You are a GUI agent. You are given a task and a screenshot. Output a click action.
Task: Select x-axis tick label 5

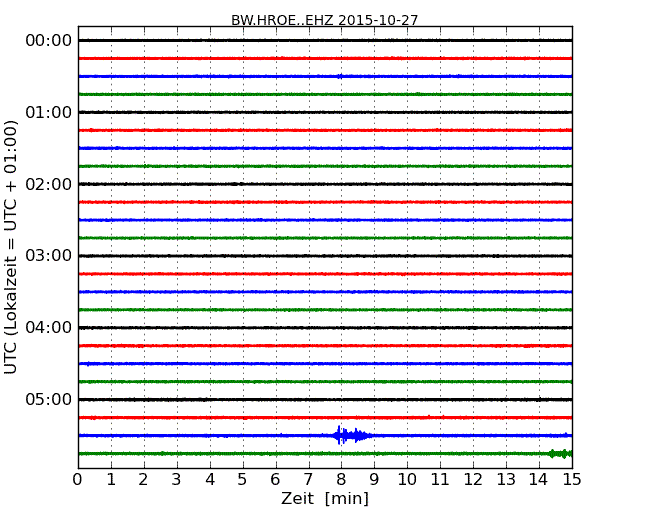click(x=242, y=480)
